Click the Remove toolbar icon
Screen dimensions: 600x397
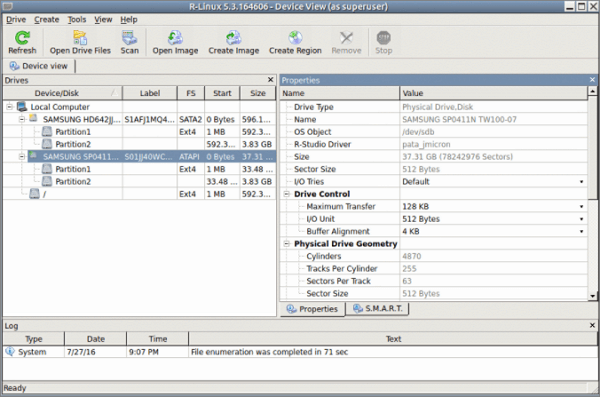[x=346, y=38]
